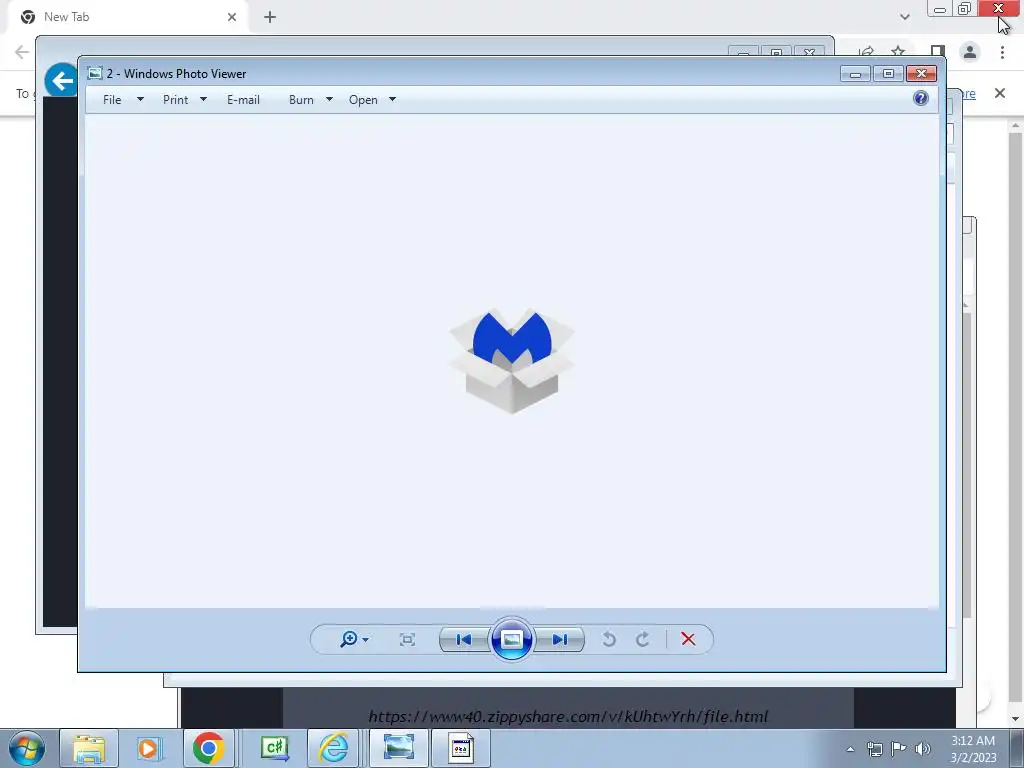The image size is (1024, 768).
Task: Click the displayed Malwarebytes box image
Action: coord(511,360)
